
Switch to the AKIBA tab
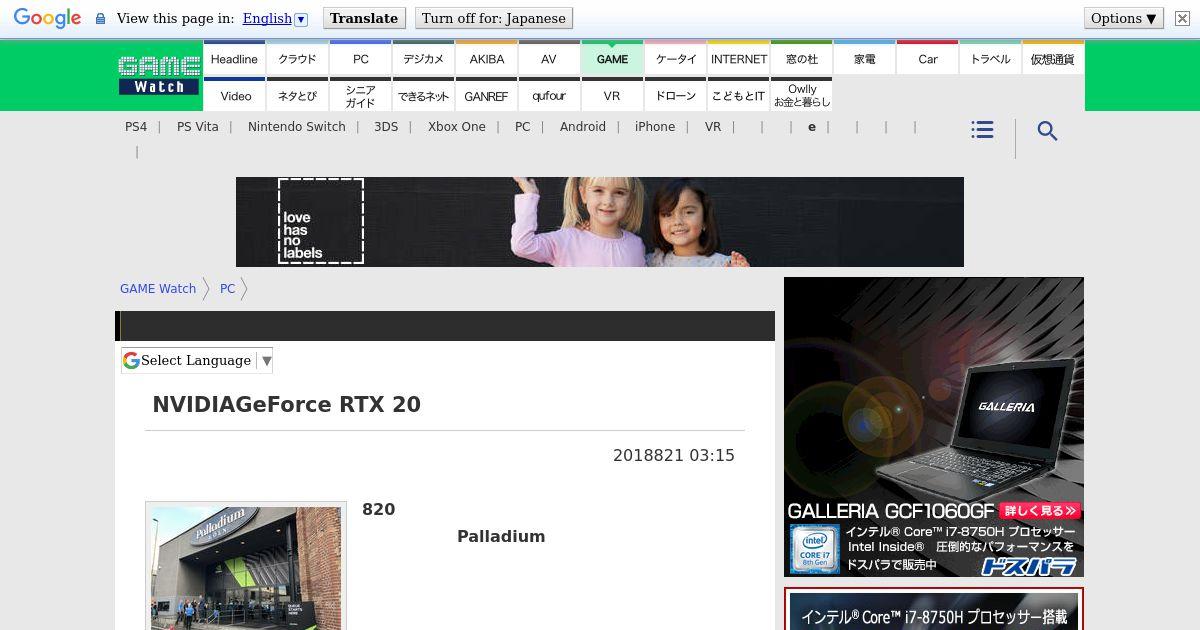pos(487,59)
